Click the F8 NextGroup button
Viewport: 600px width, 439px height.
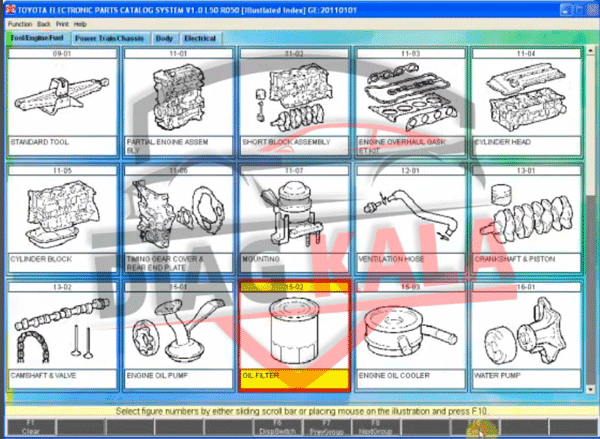coord(376,427)
